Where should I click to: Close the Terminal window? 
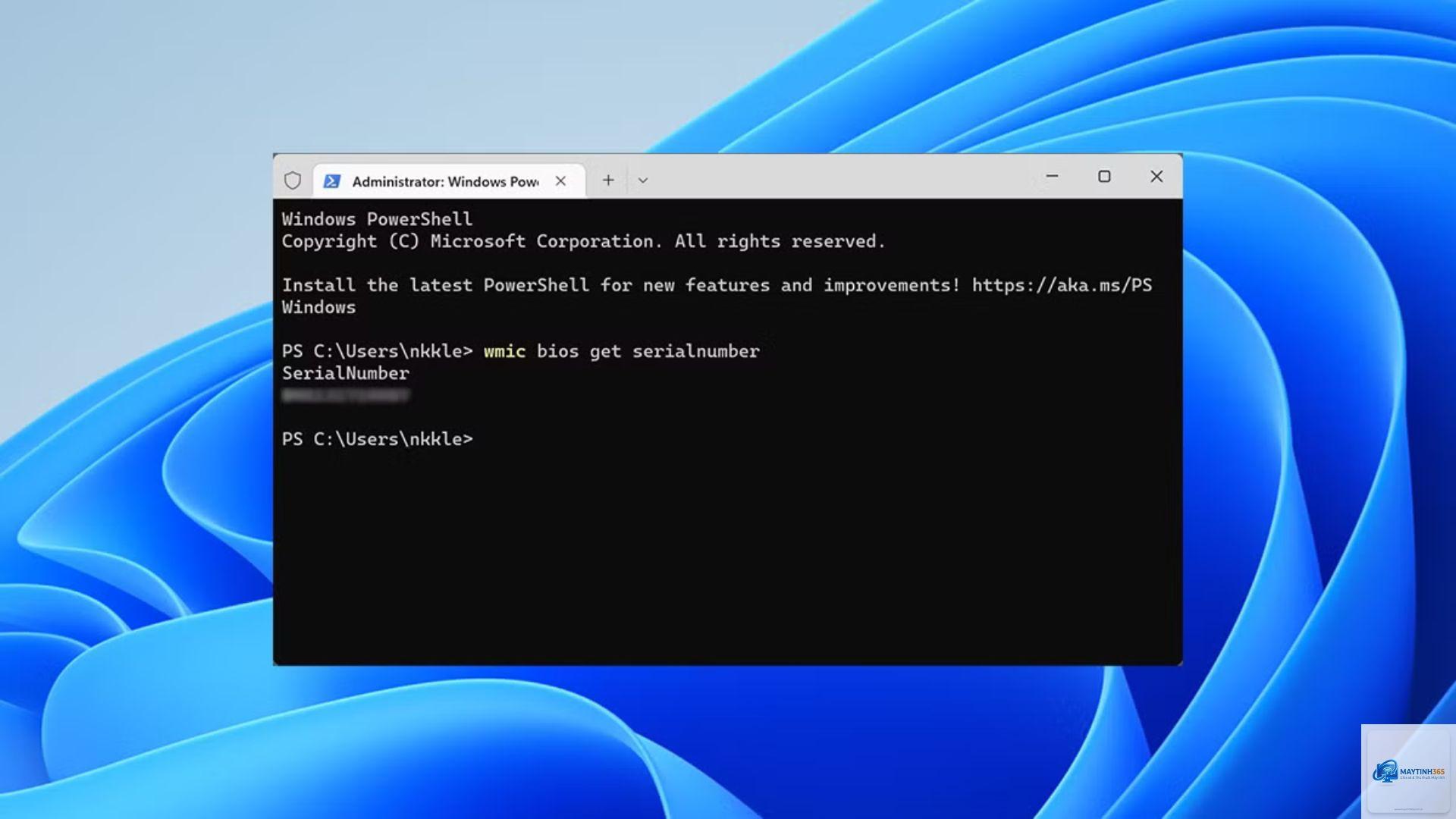click(1156, 176)
